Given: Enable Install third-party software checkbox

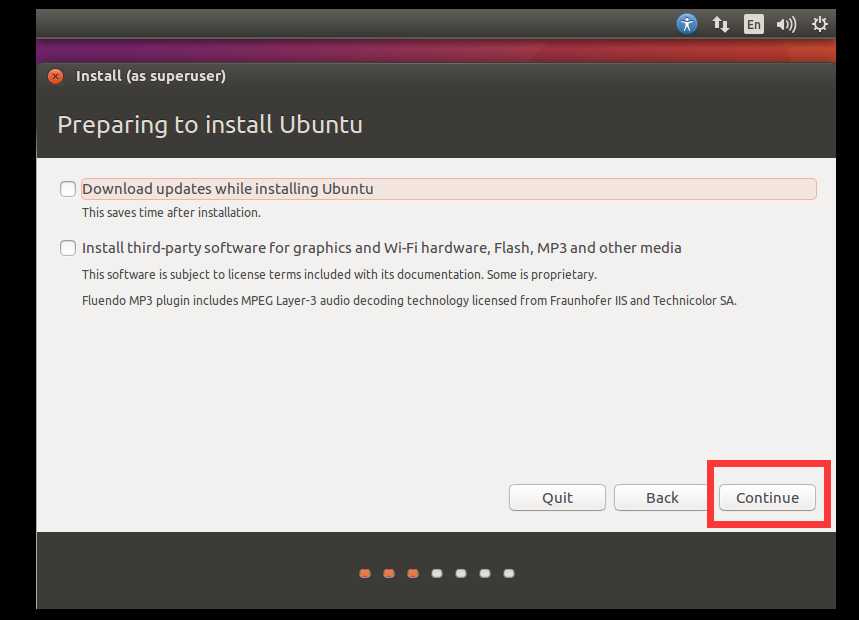Looking at the screenshot, I should (x=68, y=248).
